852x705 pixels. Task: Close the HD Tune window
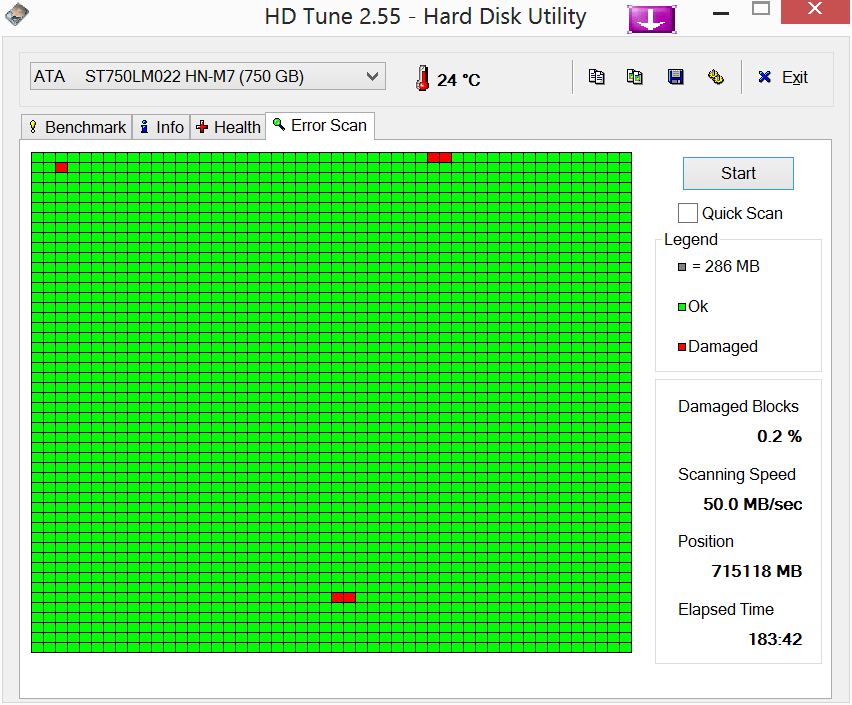point(815,10)
